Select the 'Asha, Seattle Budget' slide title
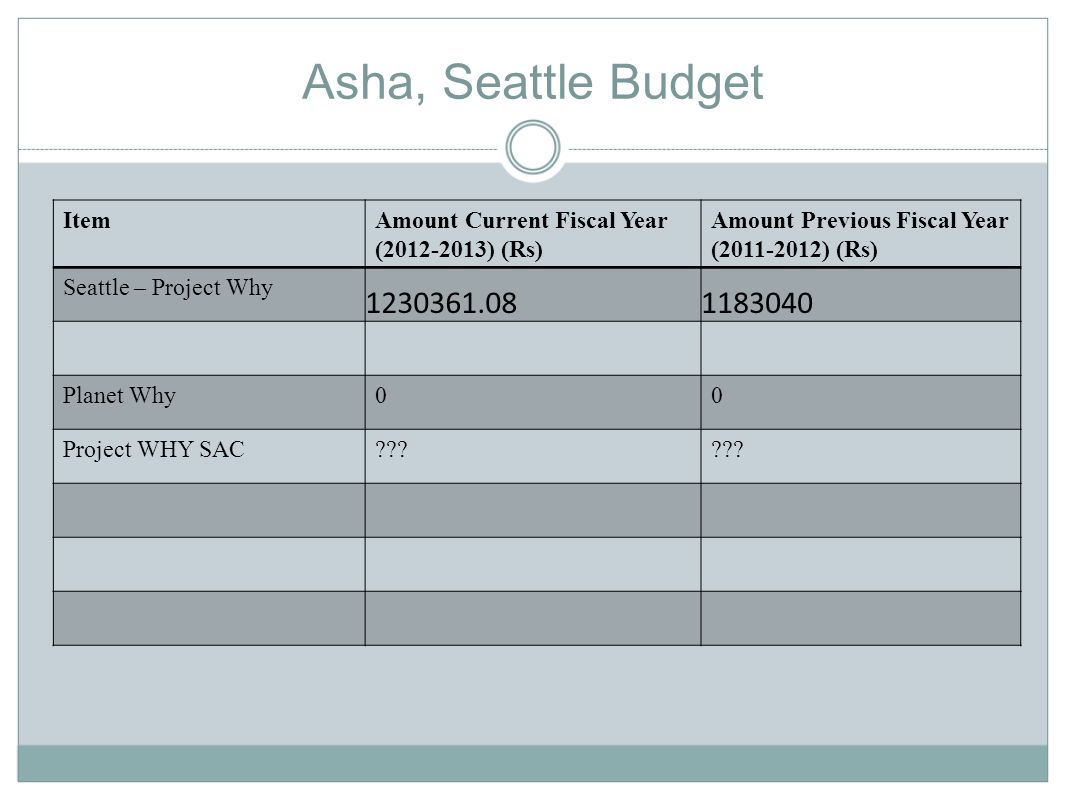 click(x=532, y=82)
